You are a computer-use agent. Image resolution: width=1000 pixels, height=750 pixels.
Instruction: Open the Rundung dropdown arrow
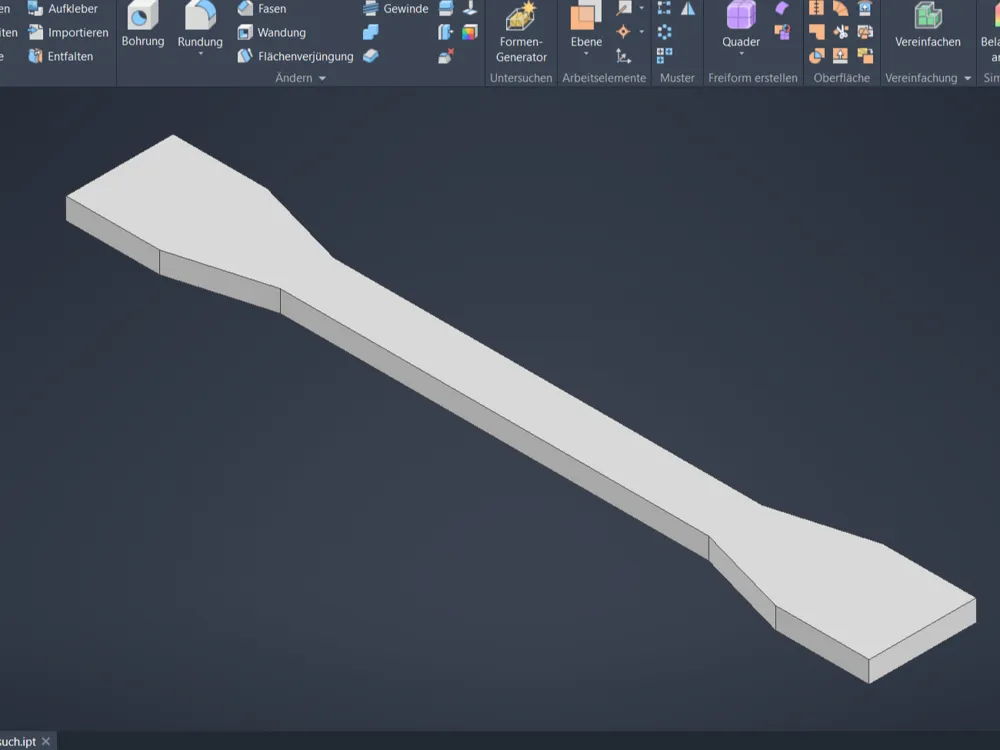point(200,54)
